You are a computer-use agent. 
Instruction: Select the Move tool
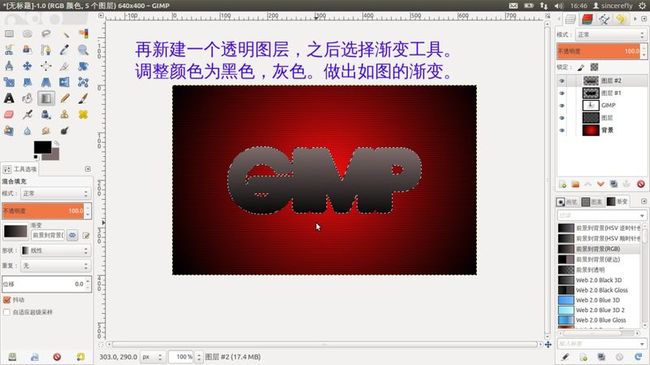tap(27, 66)
